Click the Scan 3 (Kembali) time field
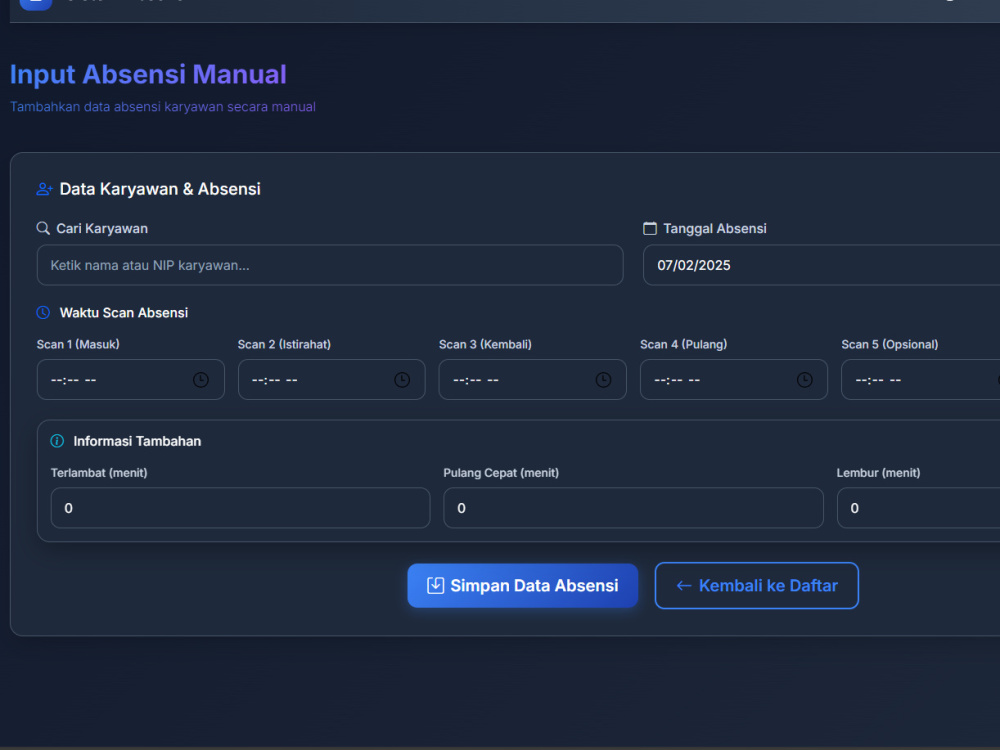The image size is (1000, 750). [533, 380]
